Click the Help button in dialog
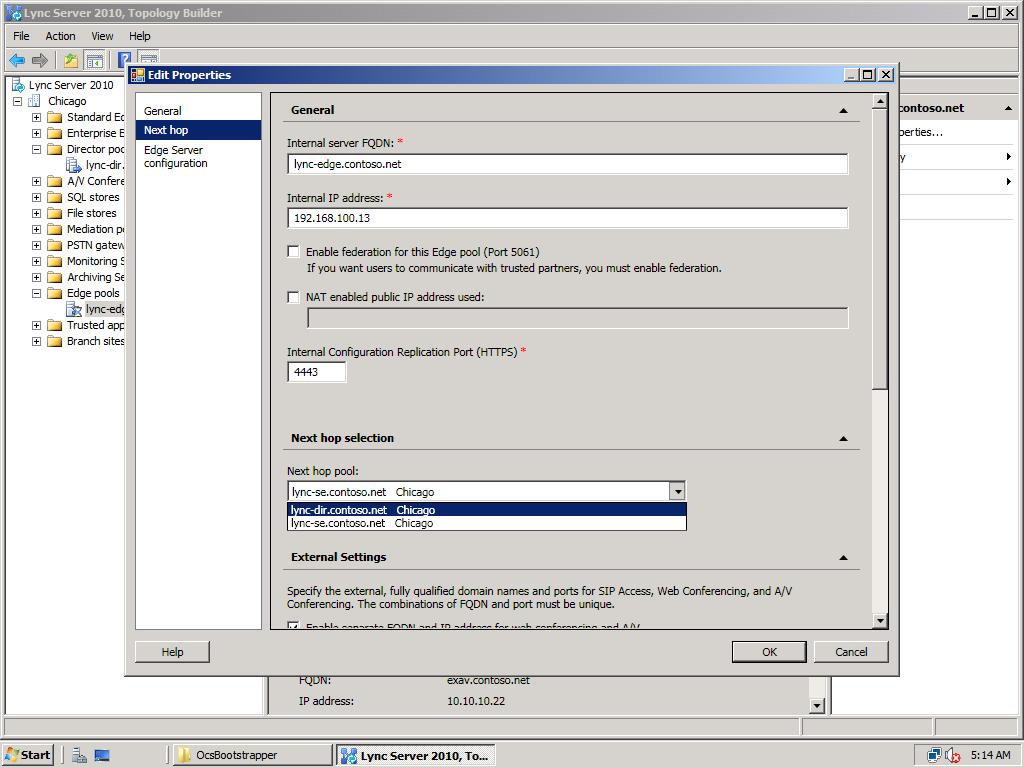This screenshot has width=1024, height=768. tap(172, 652)
